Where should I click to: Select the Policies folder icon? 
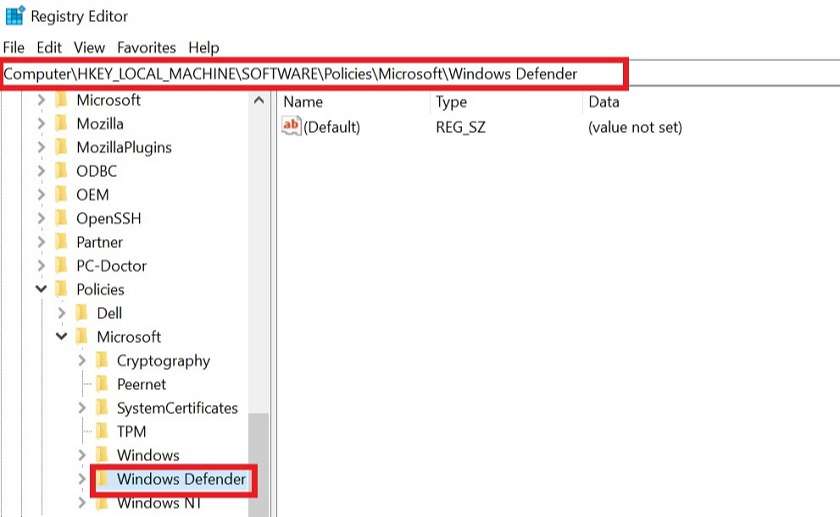coord(62,289)
